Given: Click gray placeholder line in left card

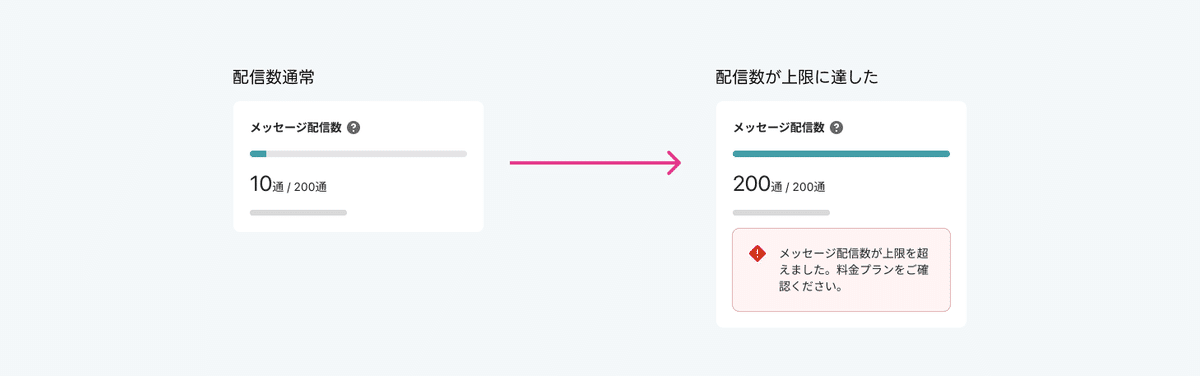Looking at the screenshot, I should tap(298, 213).
